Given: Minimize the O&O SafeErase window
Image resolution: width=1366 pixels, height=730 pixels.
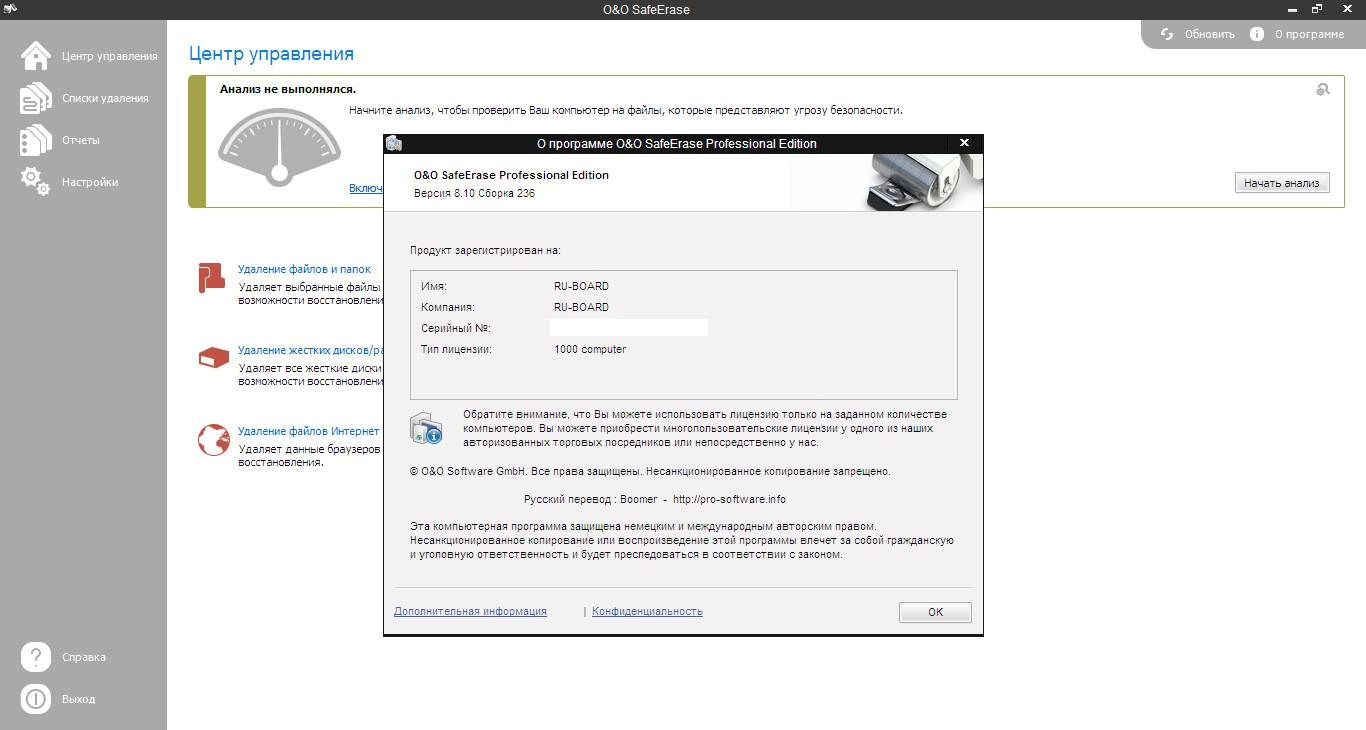Looking at the screenshot, I should pos(1292,9).
